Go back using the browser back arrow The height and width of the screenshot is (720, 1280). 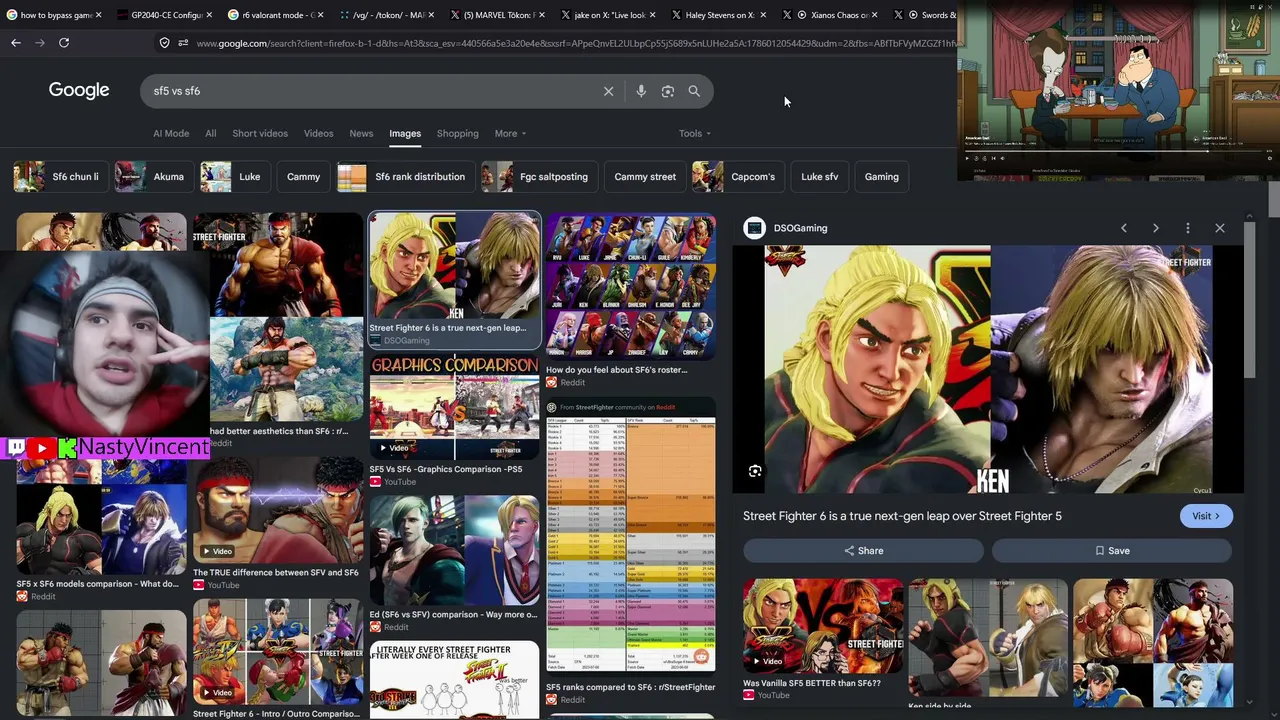click(x=16, y=43)
